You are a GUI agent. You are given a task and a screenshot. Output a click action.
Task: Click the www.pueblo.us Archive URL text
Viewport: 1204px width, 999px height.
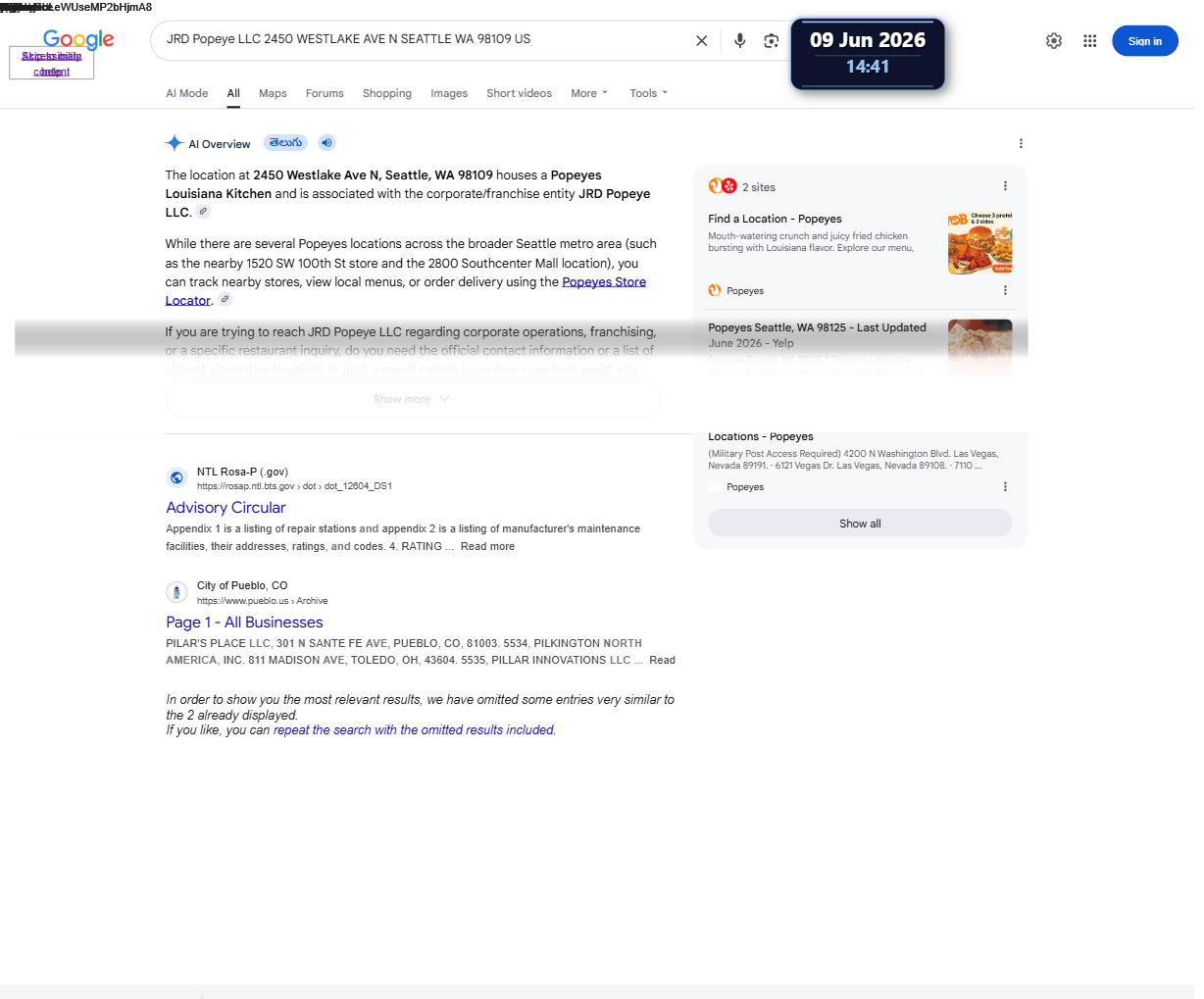click(x=262, y=601)
